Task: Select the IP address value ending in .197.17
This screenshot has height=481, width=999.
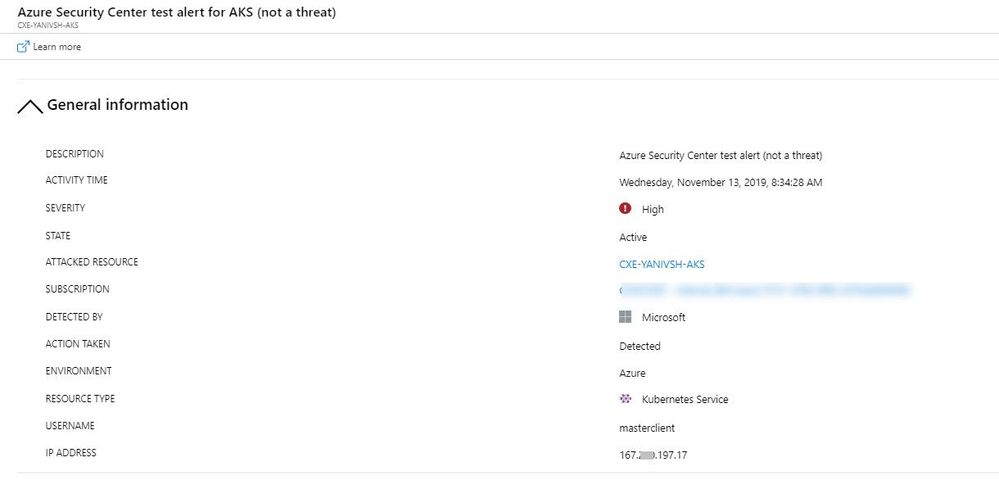Action: [653, 456]
